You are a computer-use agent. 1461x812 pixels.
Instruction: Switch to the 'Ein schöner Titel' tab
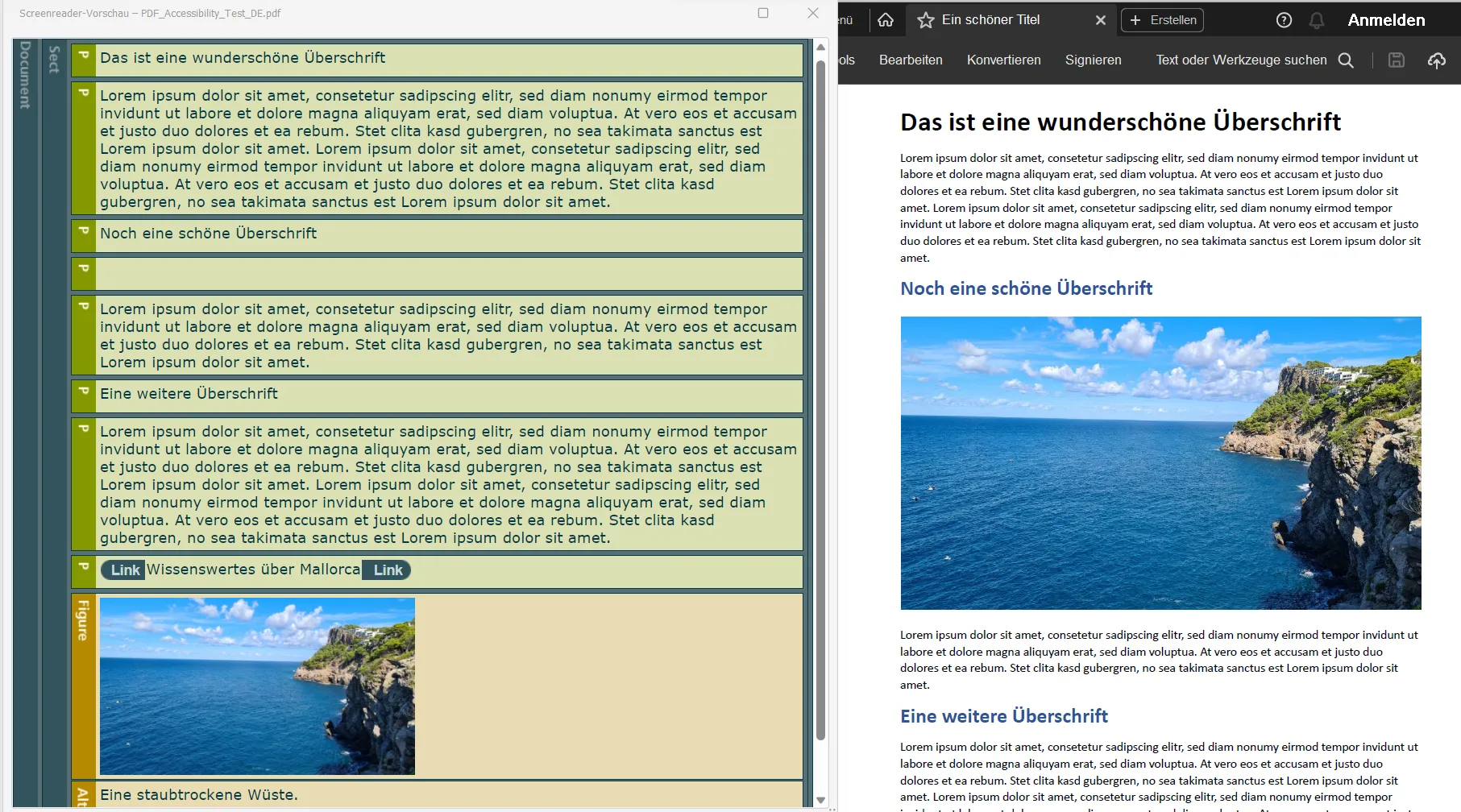click(x=991, y=20)
